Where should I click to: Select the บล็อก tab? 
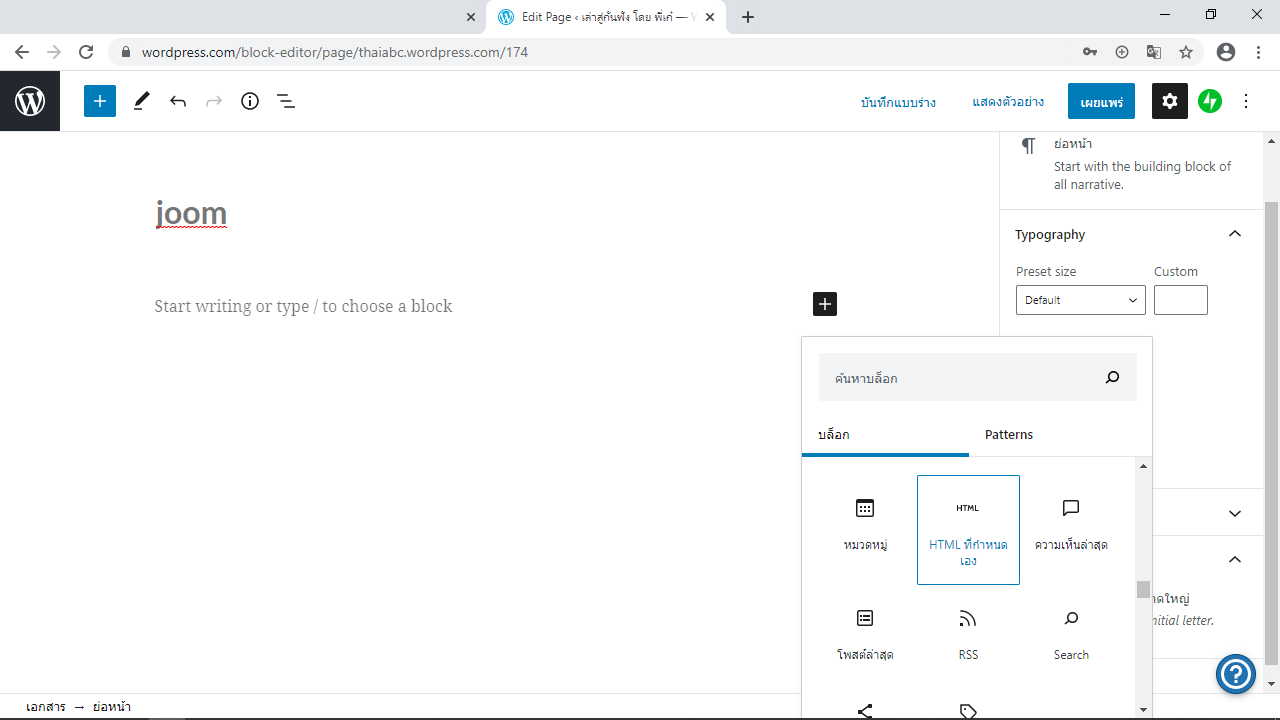pyautogui.click(x=834, y=435)
